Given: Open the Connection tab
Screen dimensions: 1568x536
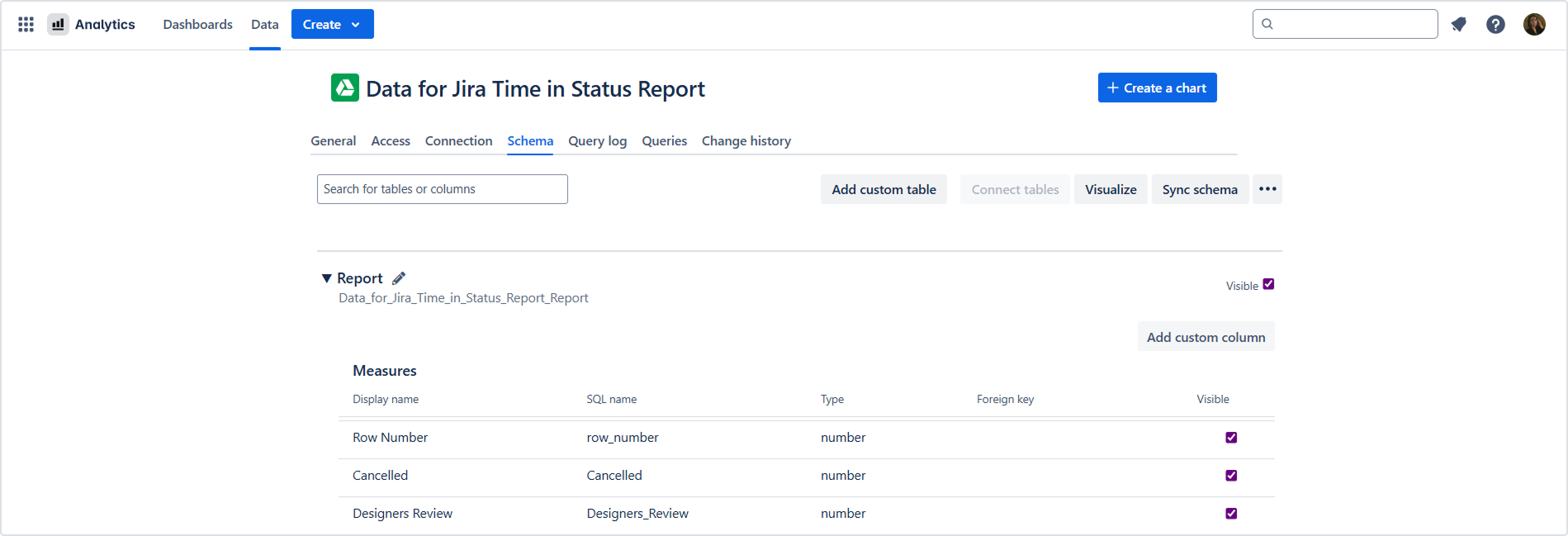Looking at the screenshot, I should click(x=458, y=141).
